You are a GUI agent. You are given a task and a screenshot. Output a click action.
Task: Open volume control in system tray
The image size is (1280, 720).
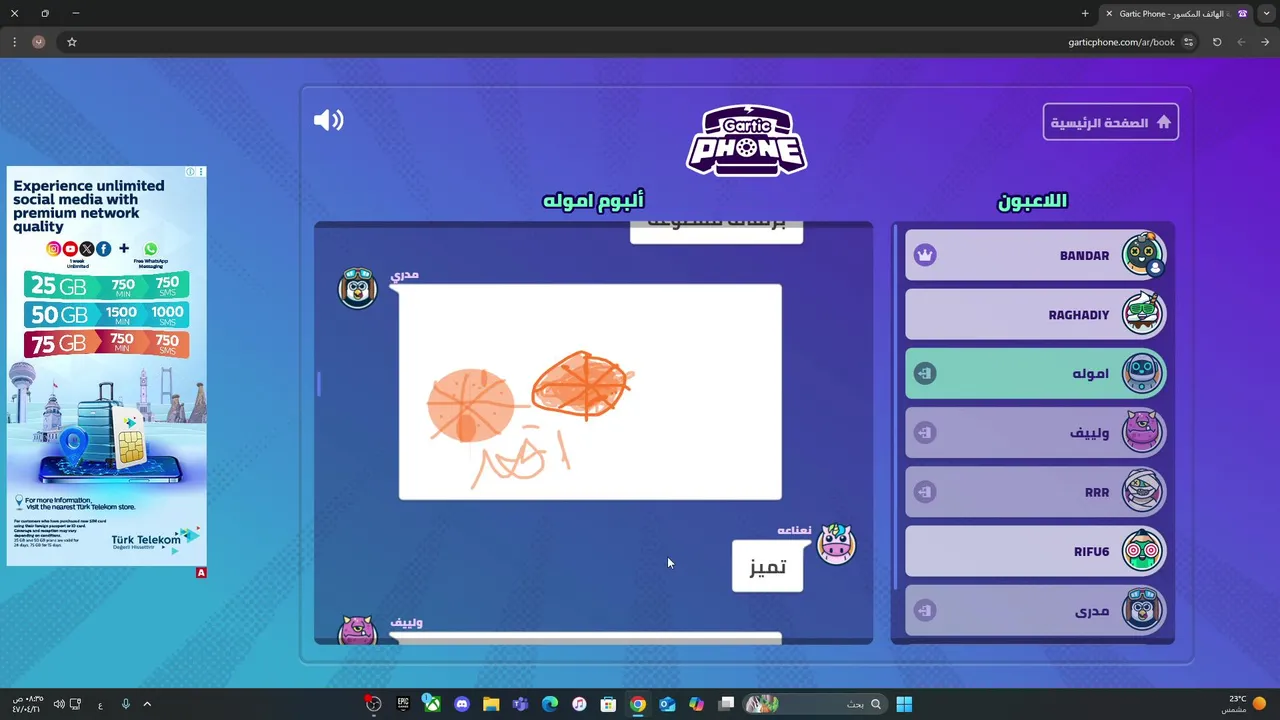coord(58,704)
